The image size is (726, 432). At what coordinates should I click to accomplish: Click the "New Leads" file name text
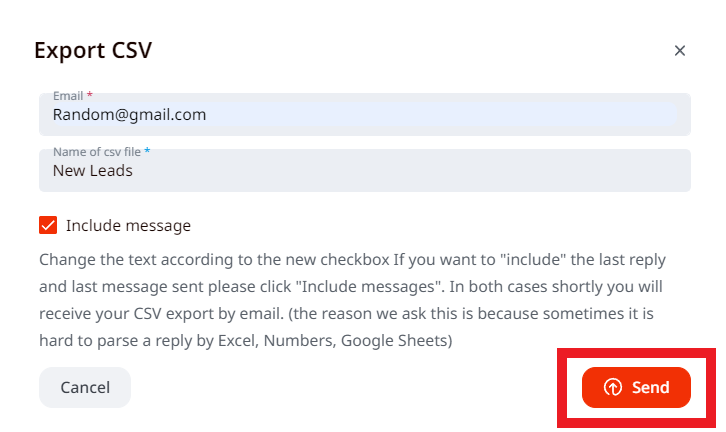tap(93, 171)
